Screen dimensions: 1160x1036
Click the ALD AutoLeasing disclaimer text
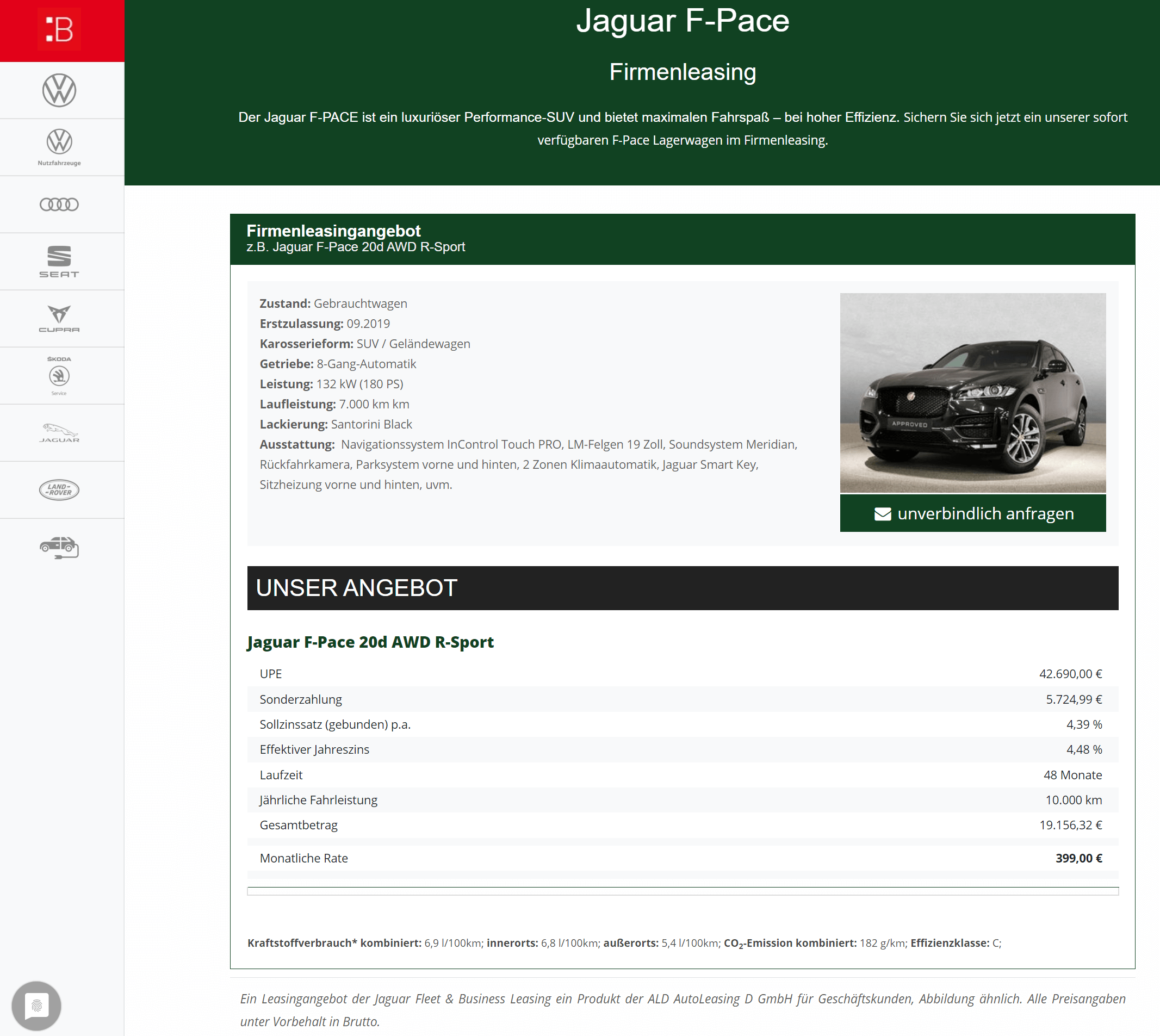pos(683,1010)
